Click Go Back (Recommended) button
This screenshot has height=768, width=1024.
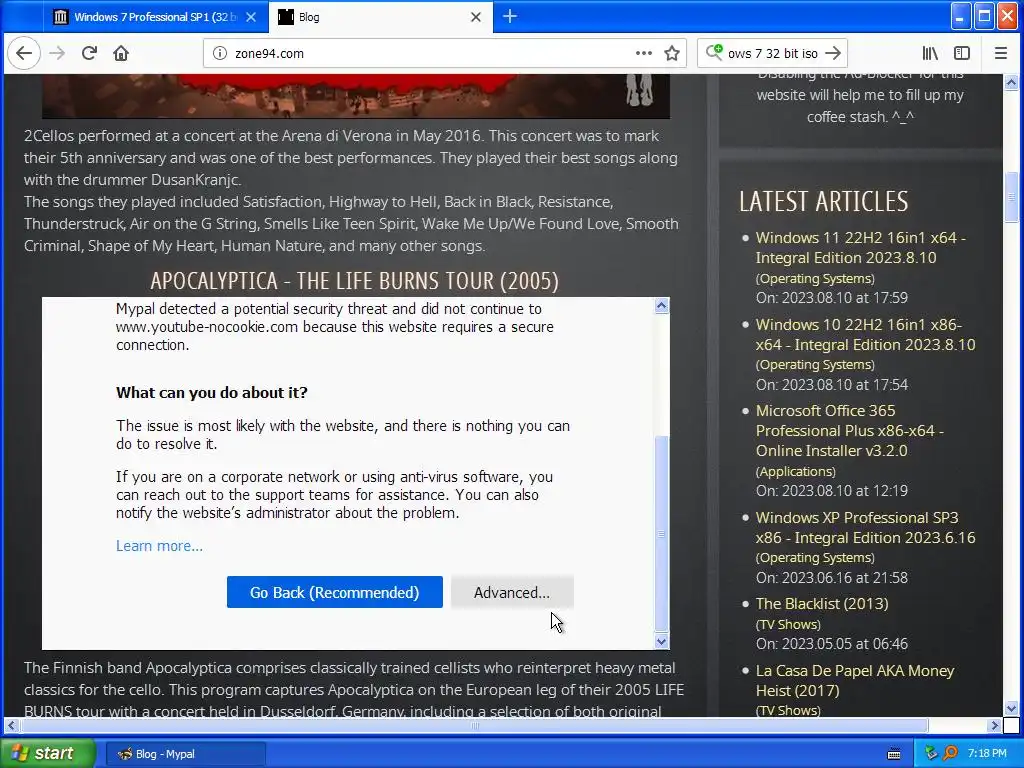[x=334, y=592]
